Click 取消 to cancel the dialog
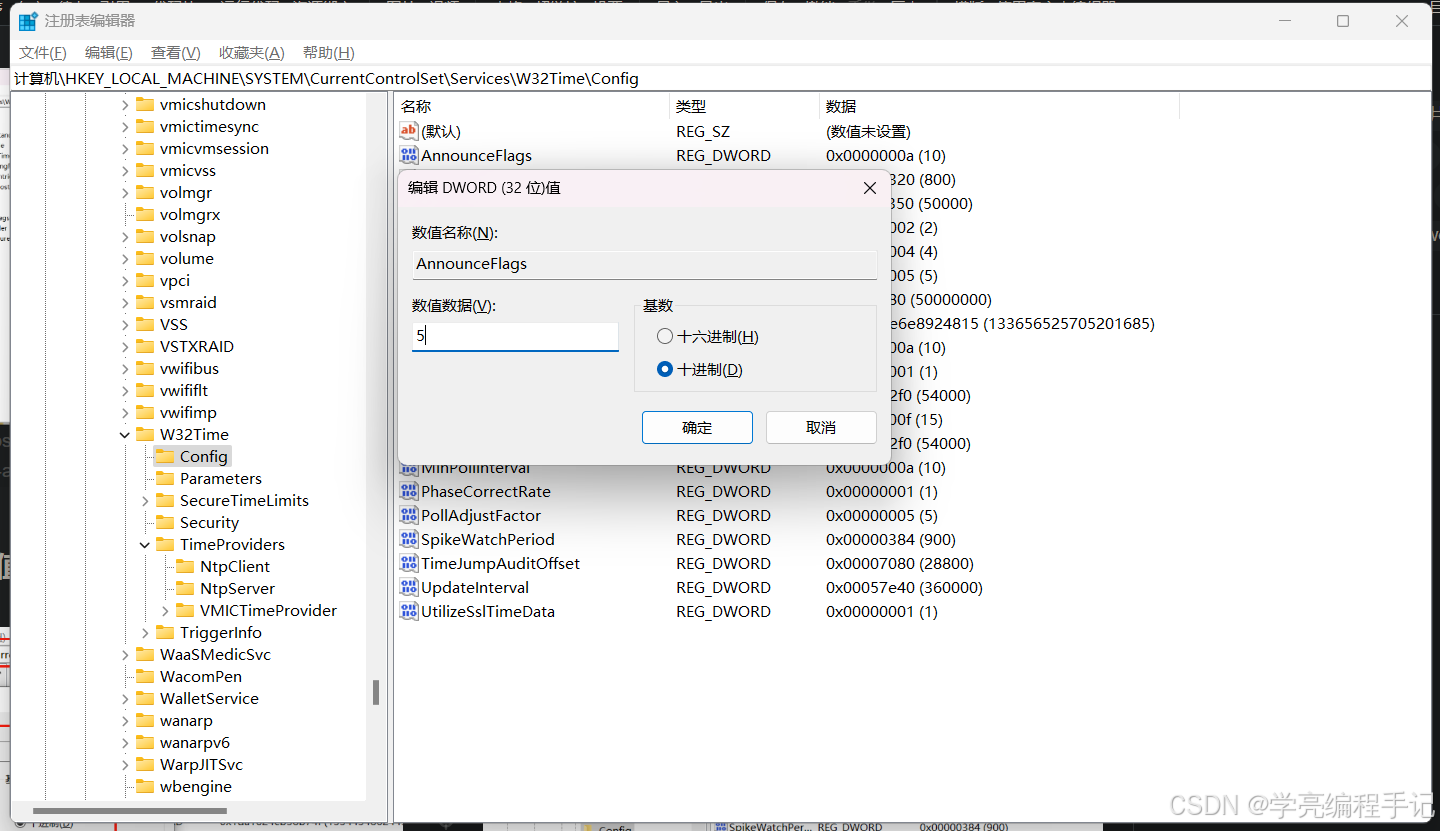Screen dimensions: 1440x831 point(821,427)
